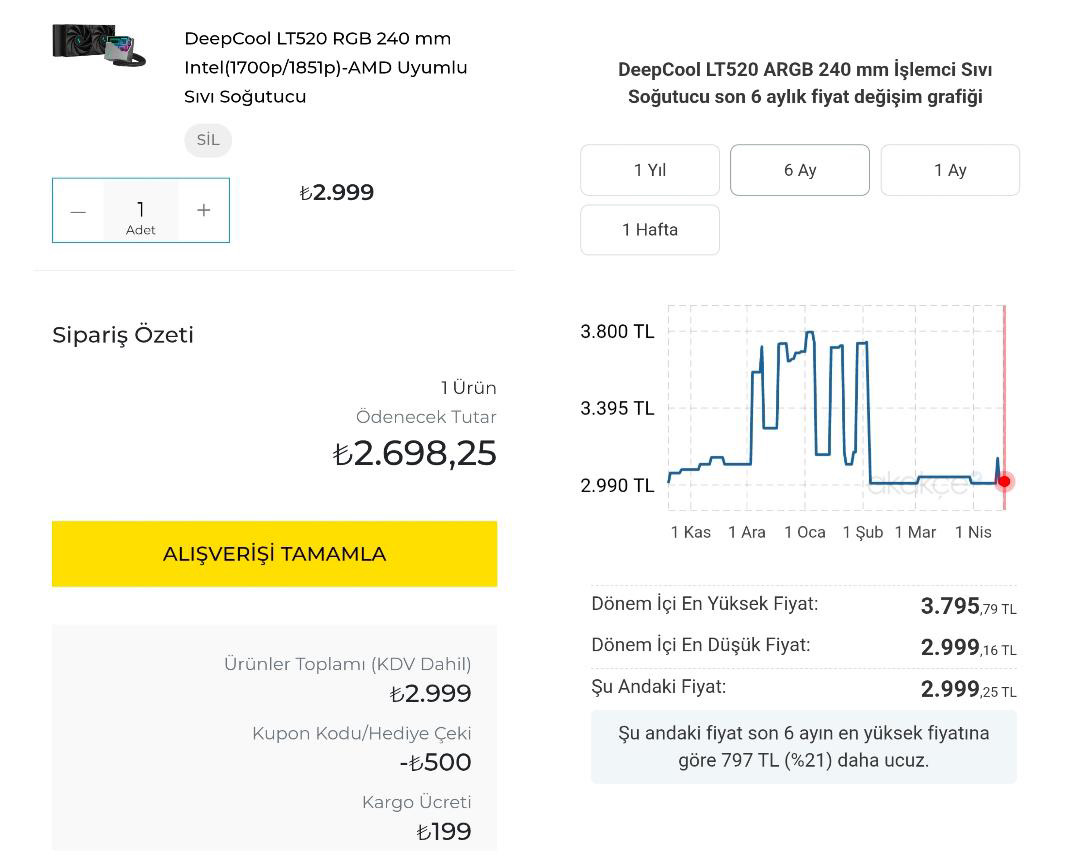The height and width of the screenshot is (864, 1080).
Task: Select the Ürünler Toplamı (KDV Dahil) label
Action: (x=348, y=664)
